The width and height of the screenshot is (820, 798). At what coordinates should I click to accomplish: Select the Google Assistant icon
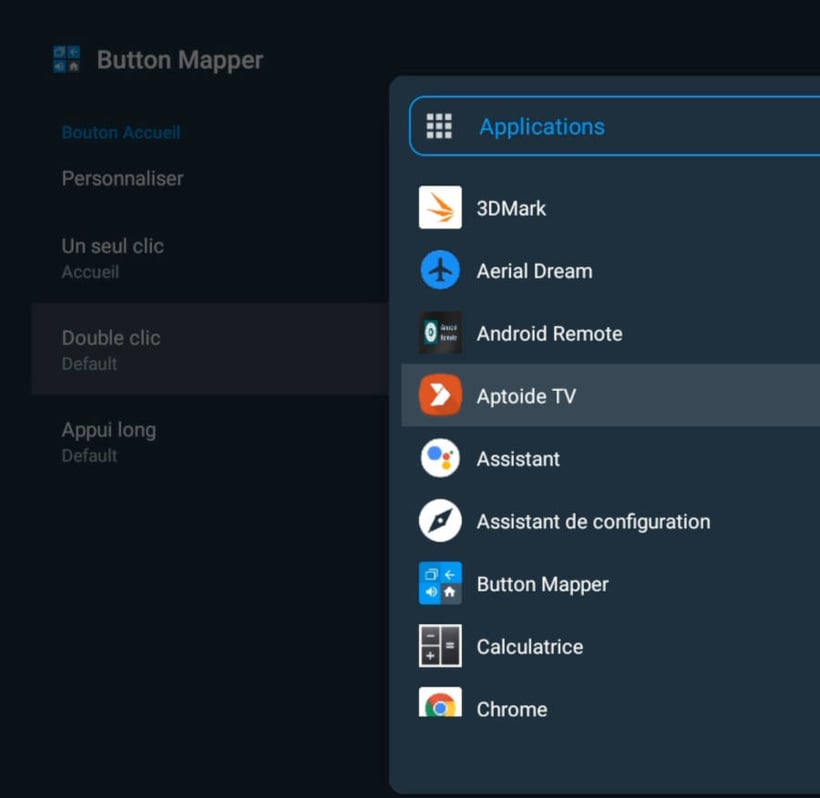pos(440,459)
